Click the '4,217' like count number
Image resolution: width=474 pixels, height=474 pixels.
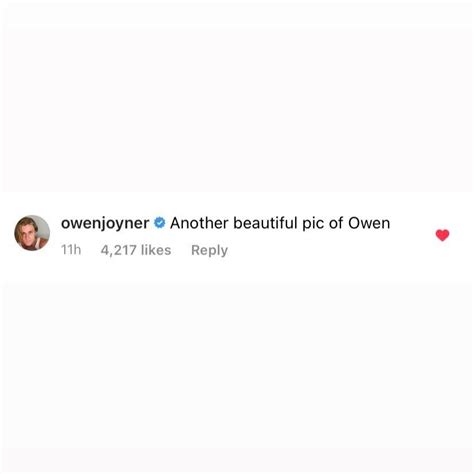118,250
